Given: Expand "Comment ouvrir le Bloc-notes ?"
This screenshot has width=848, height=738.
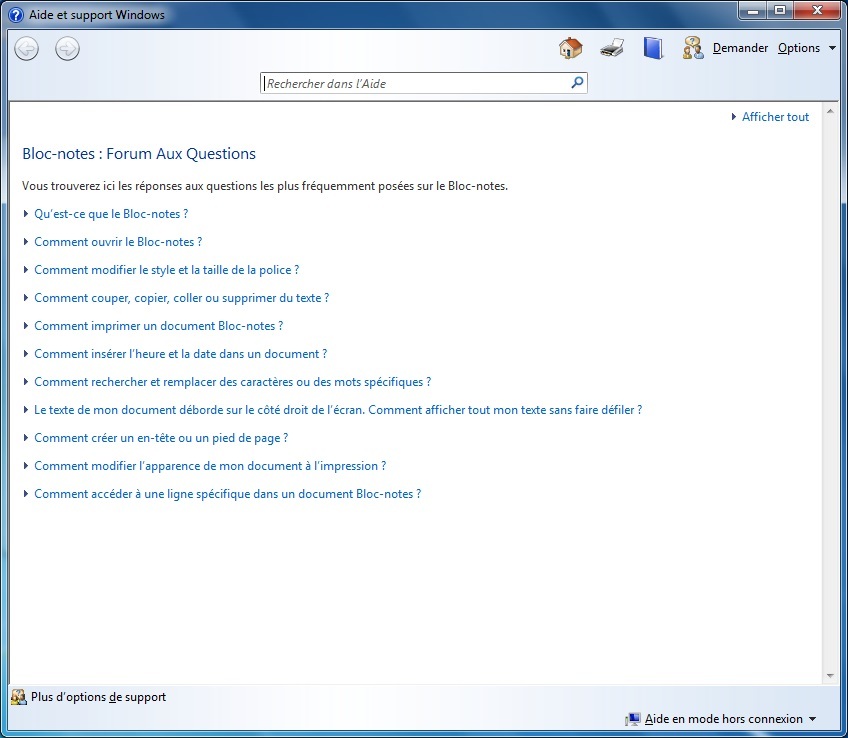Looking at the screenshot, I should point(118,242).
